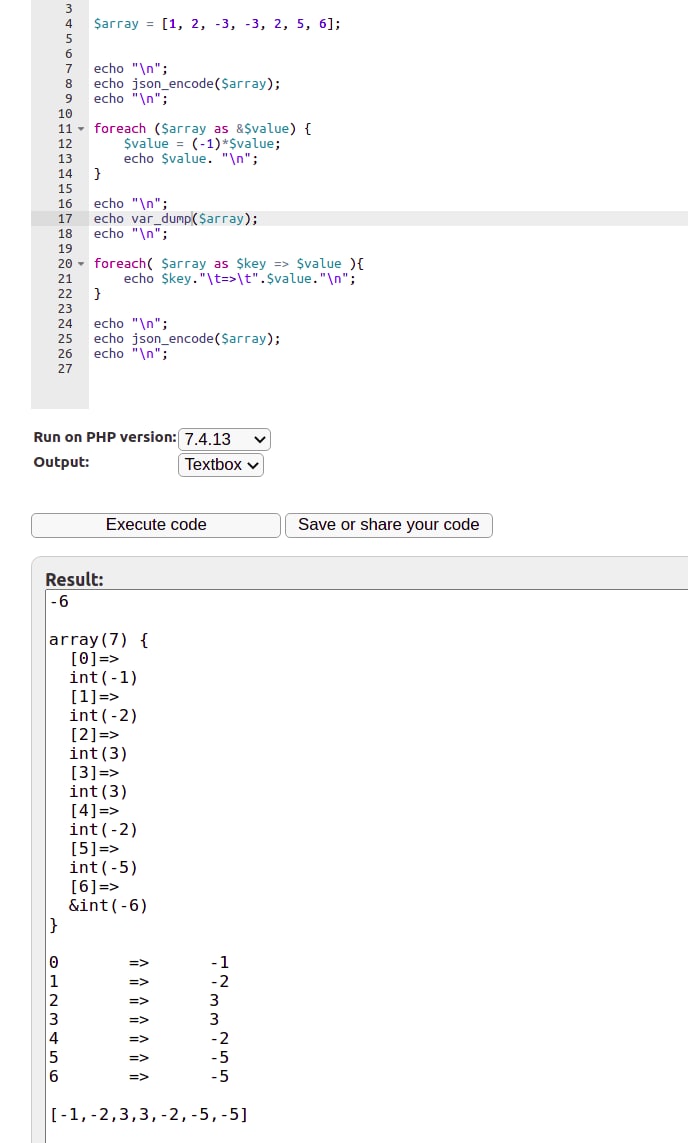
Task: Click inside the Result output textbox
Action: pos(367,866)
